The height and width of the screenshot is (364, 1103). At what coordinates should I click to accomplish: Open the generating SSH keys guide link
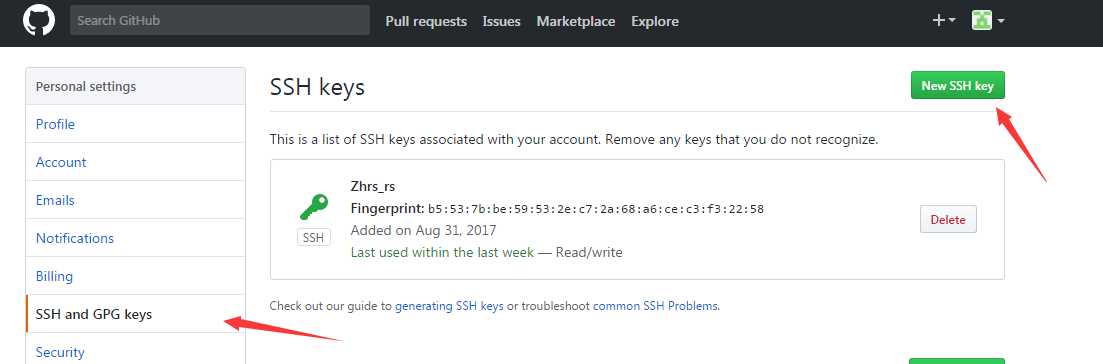click(x=449, y=306)
